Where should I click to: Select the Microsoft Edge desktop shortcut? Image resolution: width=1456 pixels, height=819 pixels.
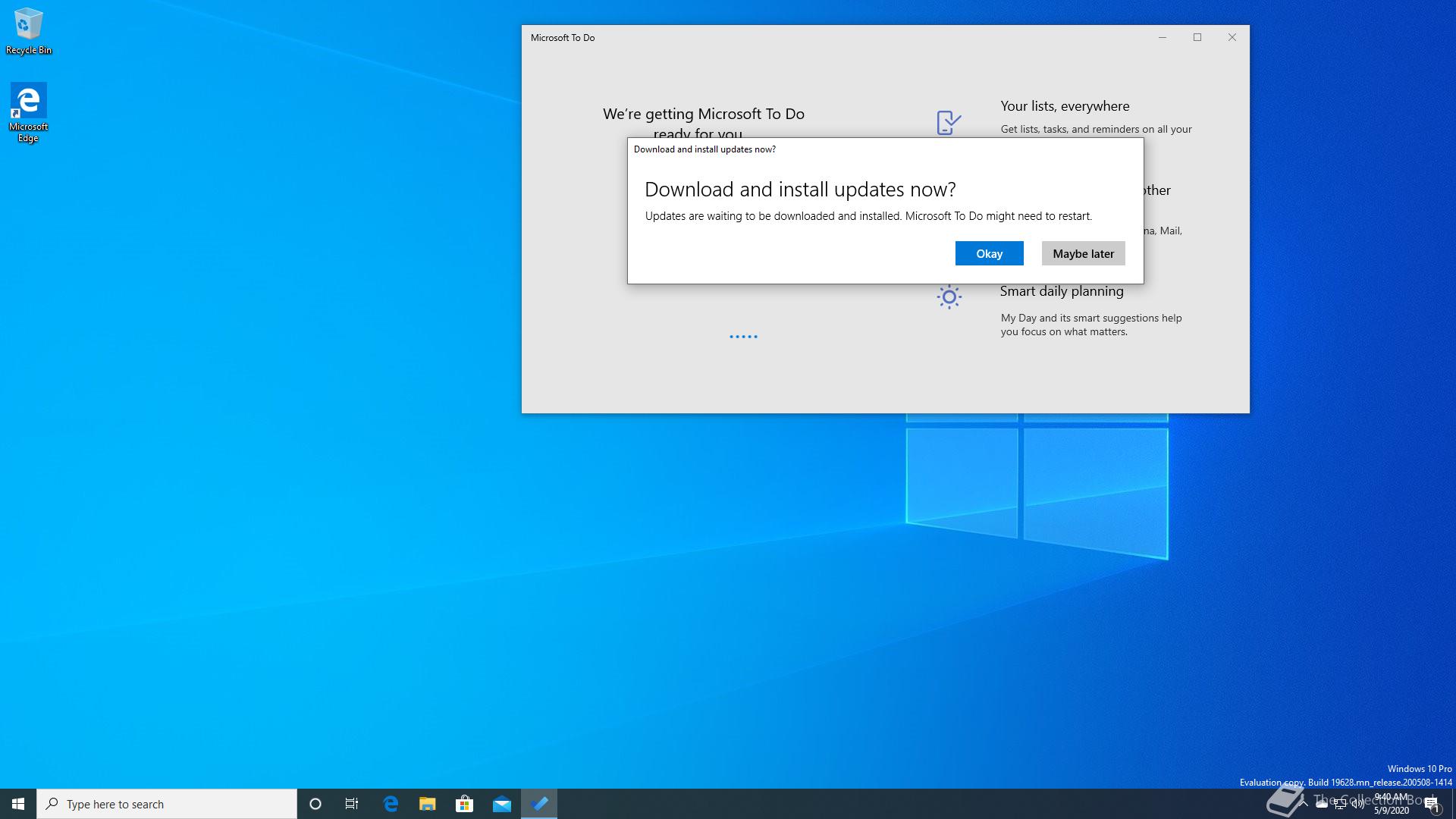pos(29,113)
